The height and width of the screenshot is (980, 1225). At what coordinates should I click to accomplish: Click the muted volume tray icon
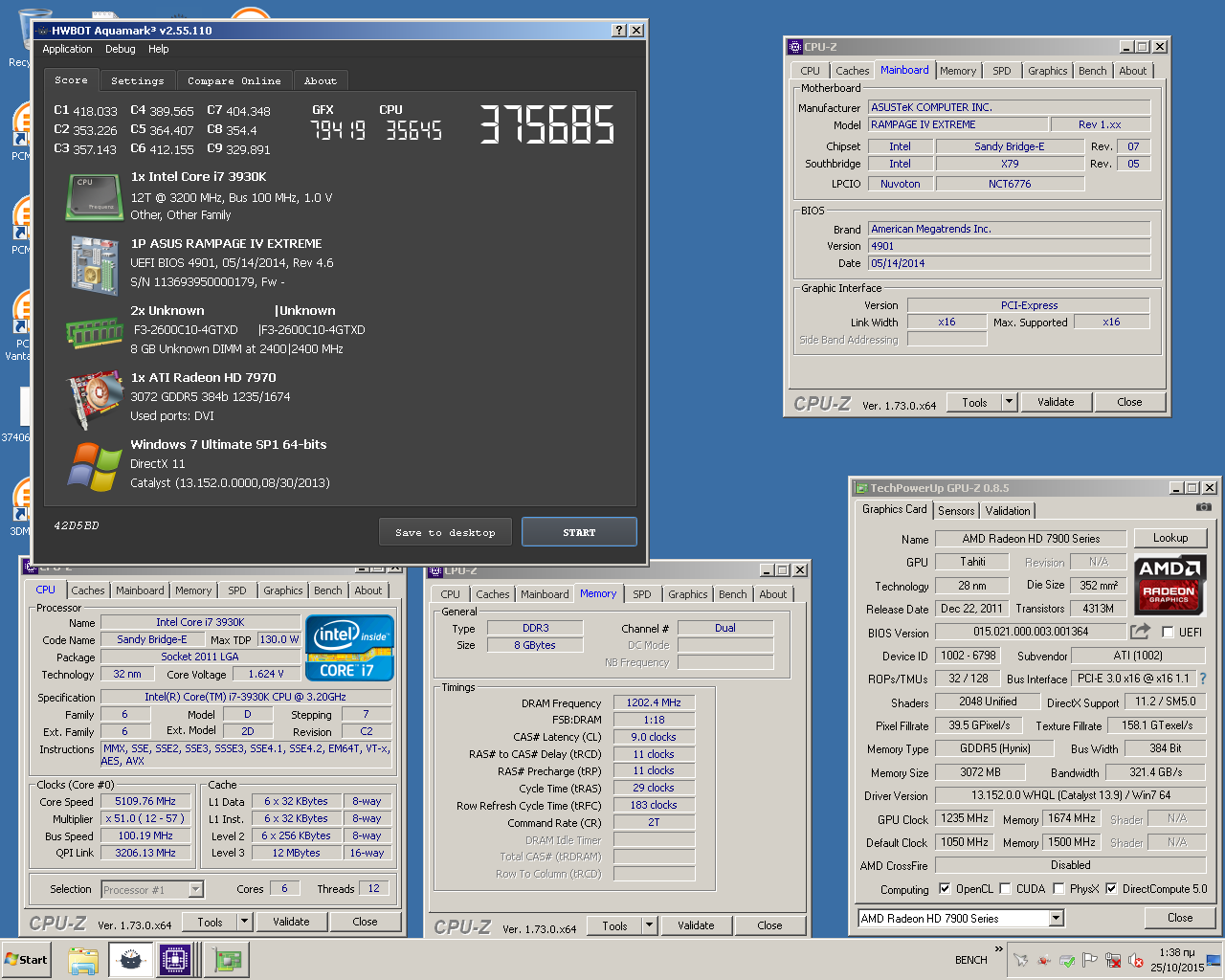click(x=1136, y=961)
